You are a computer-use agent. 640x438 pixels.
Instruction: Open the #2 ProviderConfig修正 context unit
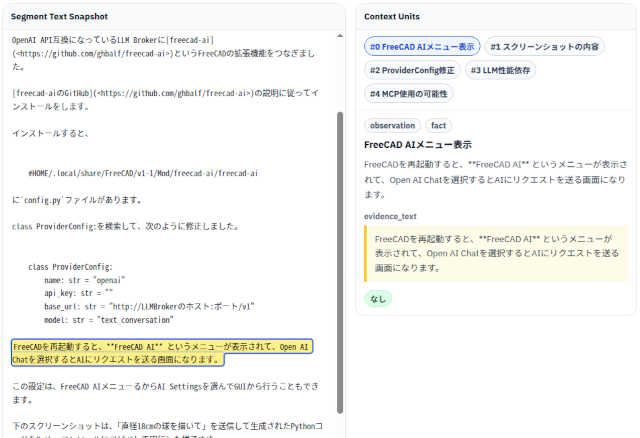[412, 70]
